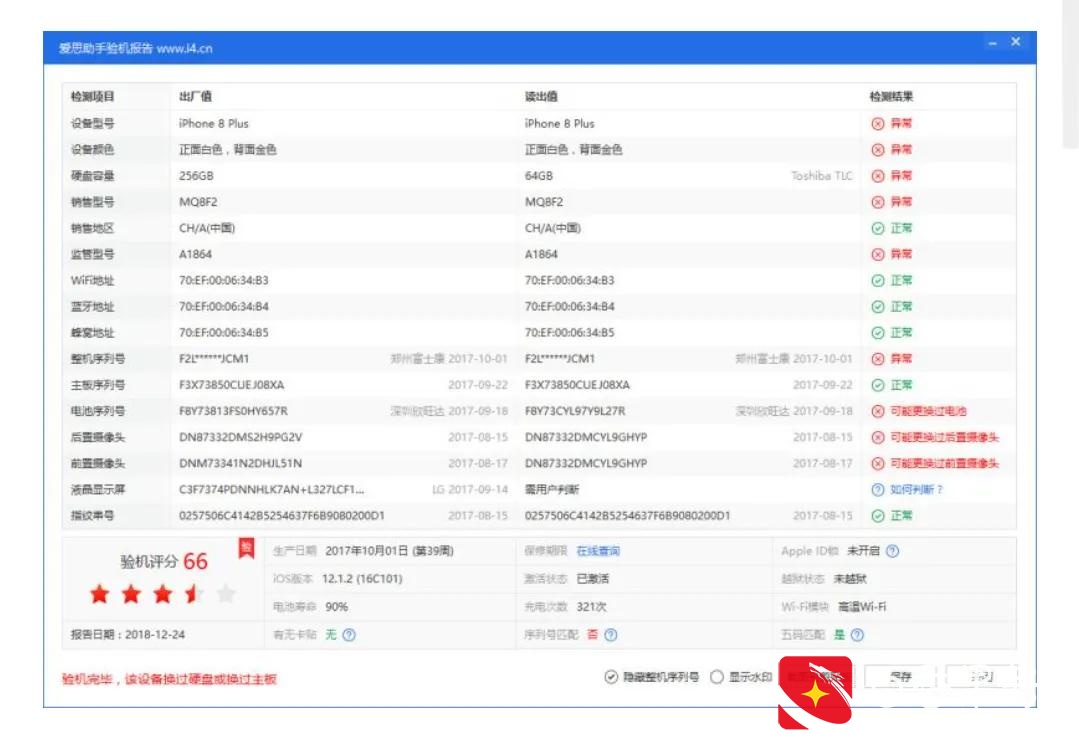This screenshot has width=1079, height=738.
Task: Close the 爱思助手验机报告 window
Action: [1016, 42]
